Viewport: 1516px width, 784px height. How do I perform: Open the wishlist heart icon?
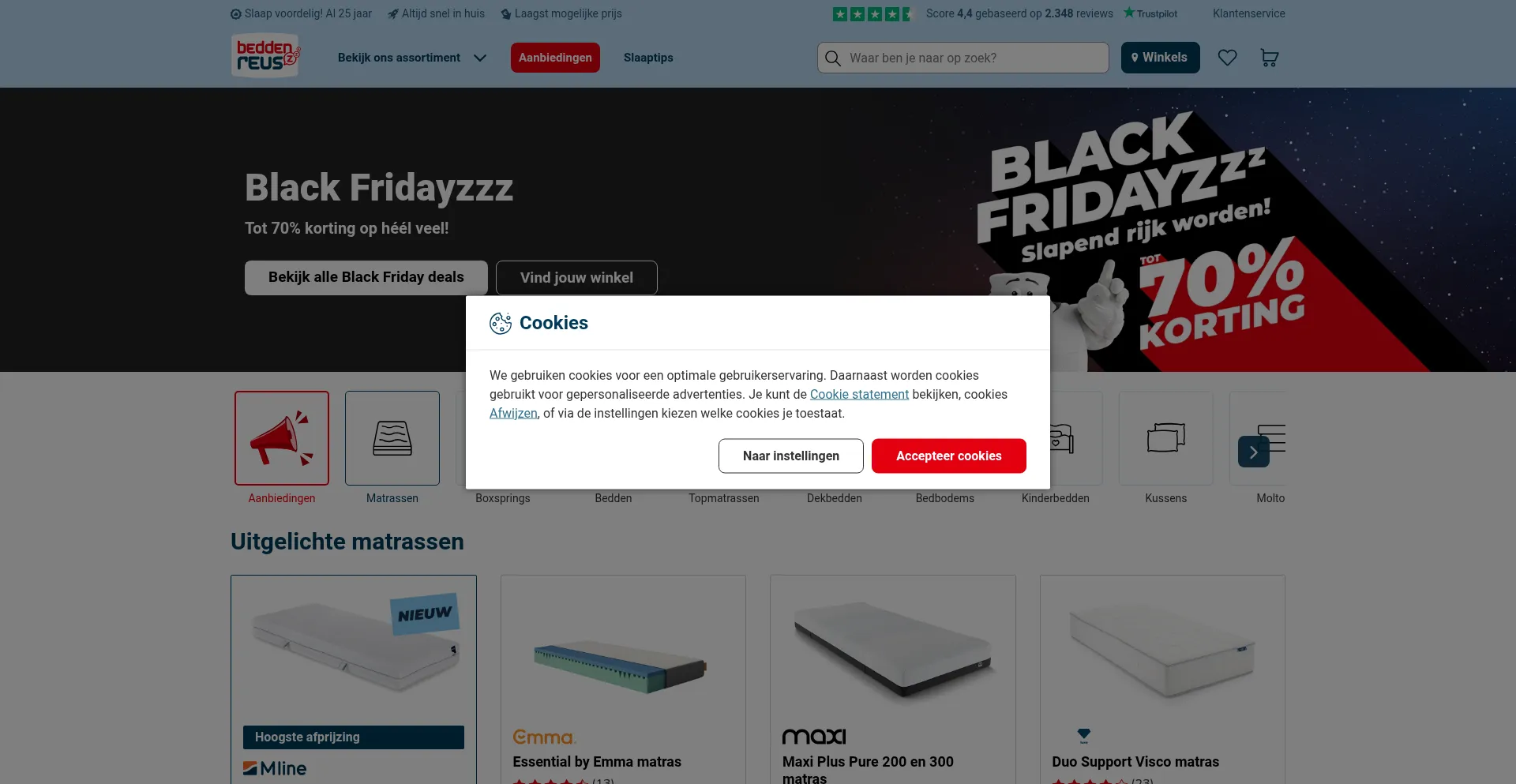coord(1227,58)
